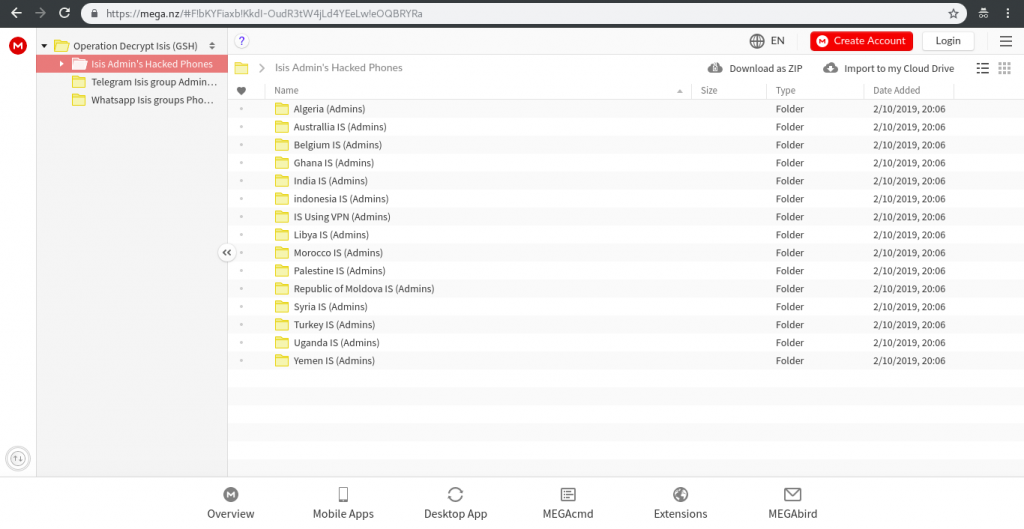Open the Overview footer link
Screen dimensions: 1024x529
tap(231, 514)
